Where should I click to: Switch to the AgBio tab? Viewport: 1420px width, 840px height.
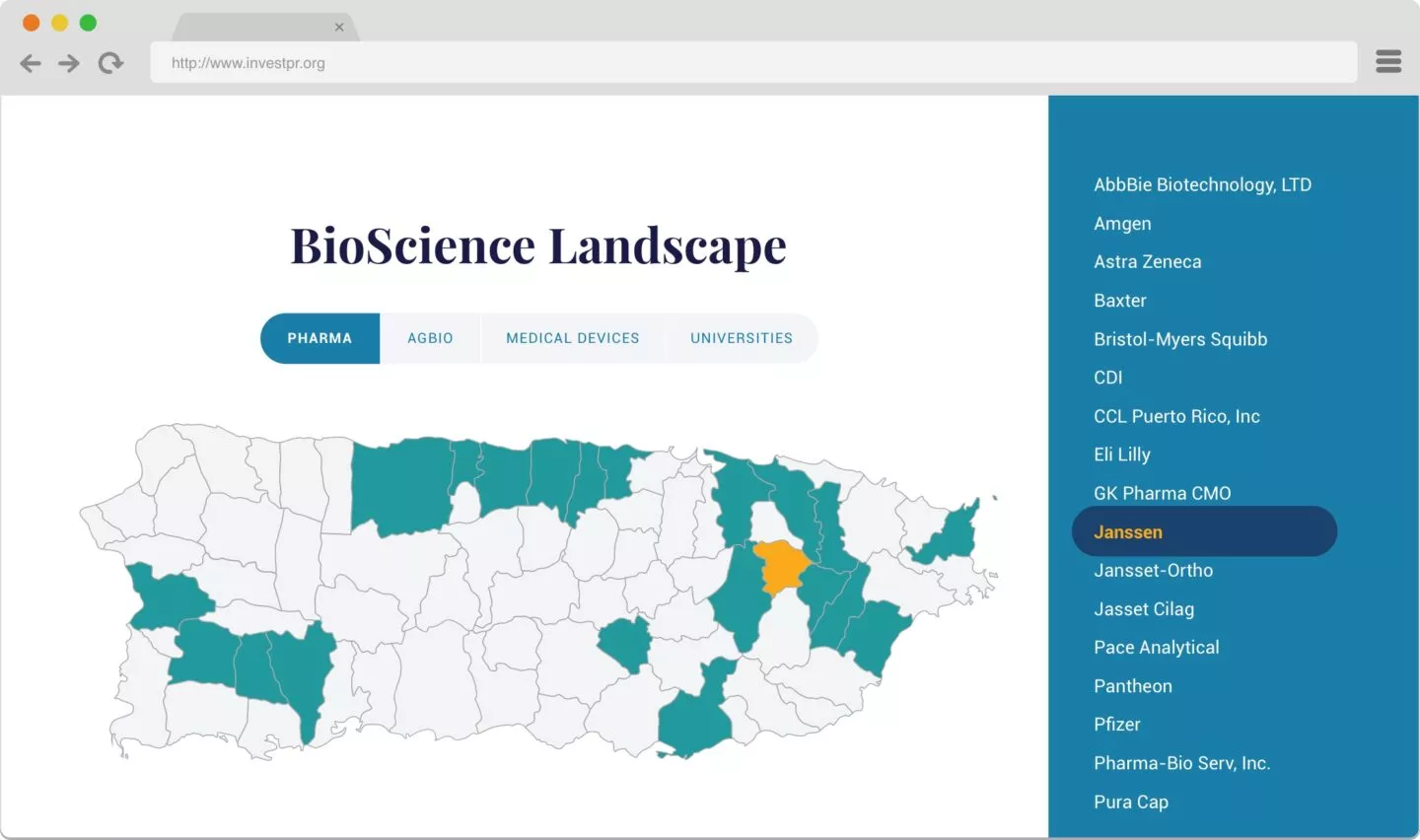(430, 338)
